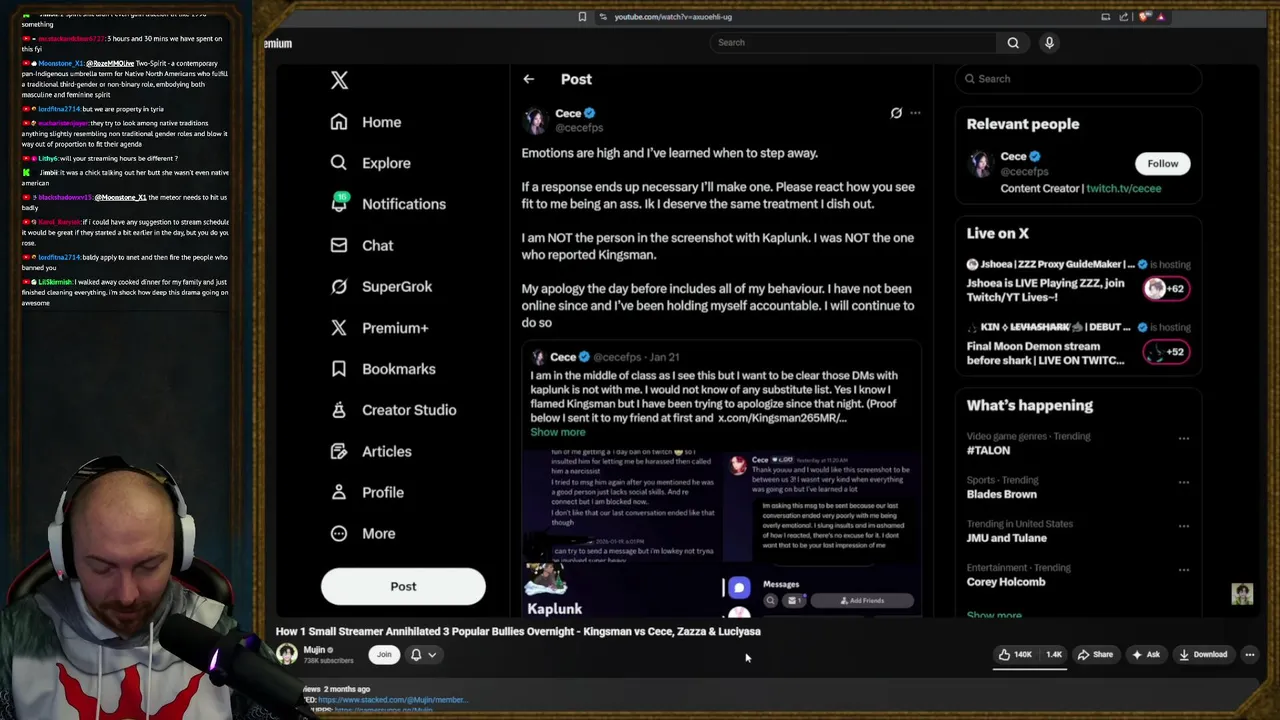
Task: Open SuperGrok in X sidebar
Action: click(381, 286)
